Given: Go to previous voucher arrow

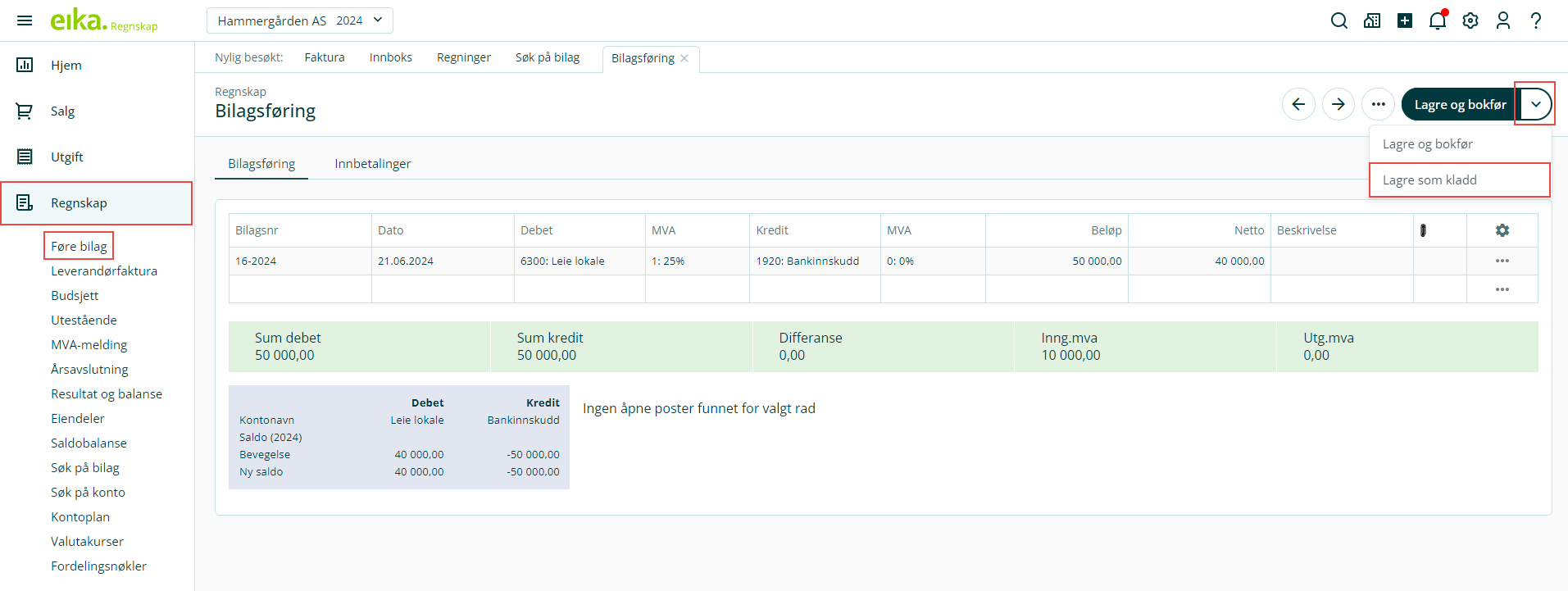Looking at the screenshot, I should click(1298, 104).
